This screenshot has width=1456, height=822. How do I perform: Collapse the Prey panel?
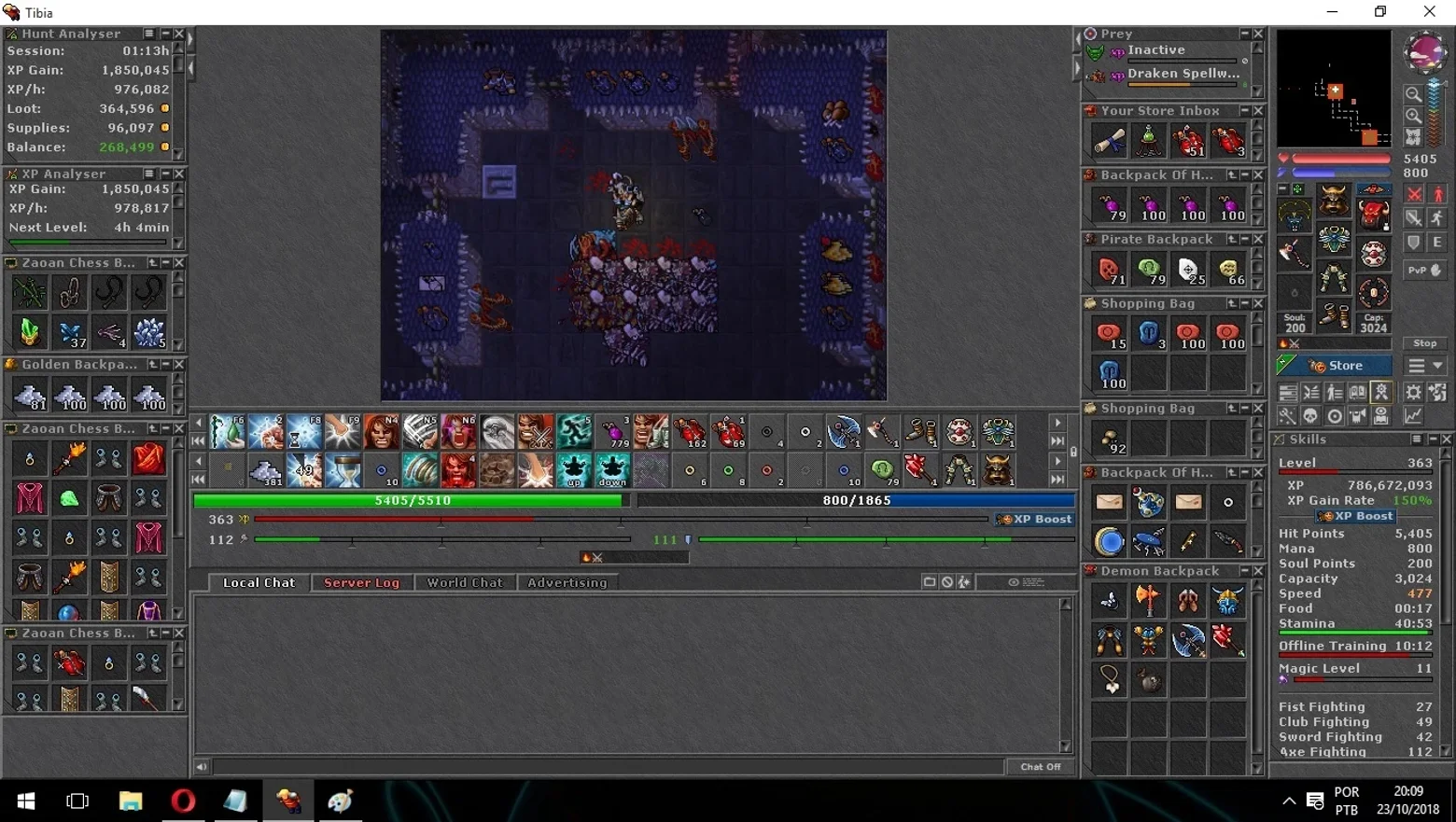[x=1244, y=34]
